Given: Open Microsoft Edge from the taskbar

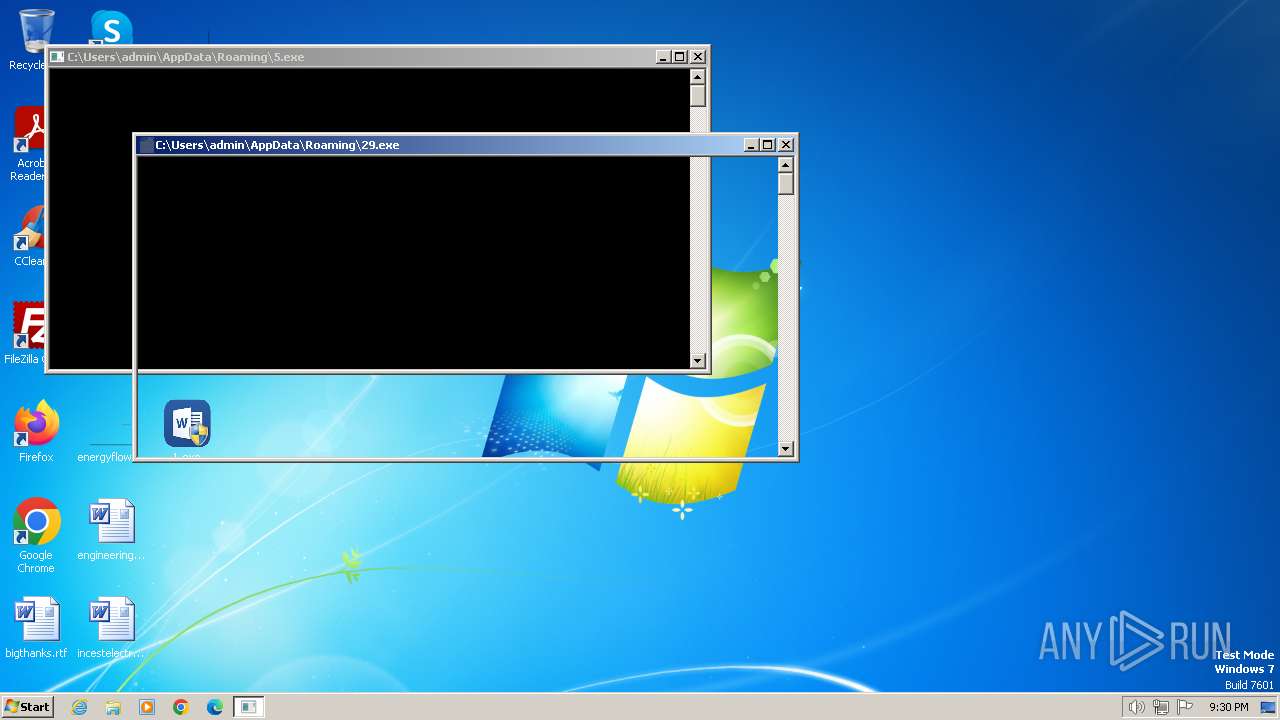Looking at the screenshot, I should 215,707.
